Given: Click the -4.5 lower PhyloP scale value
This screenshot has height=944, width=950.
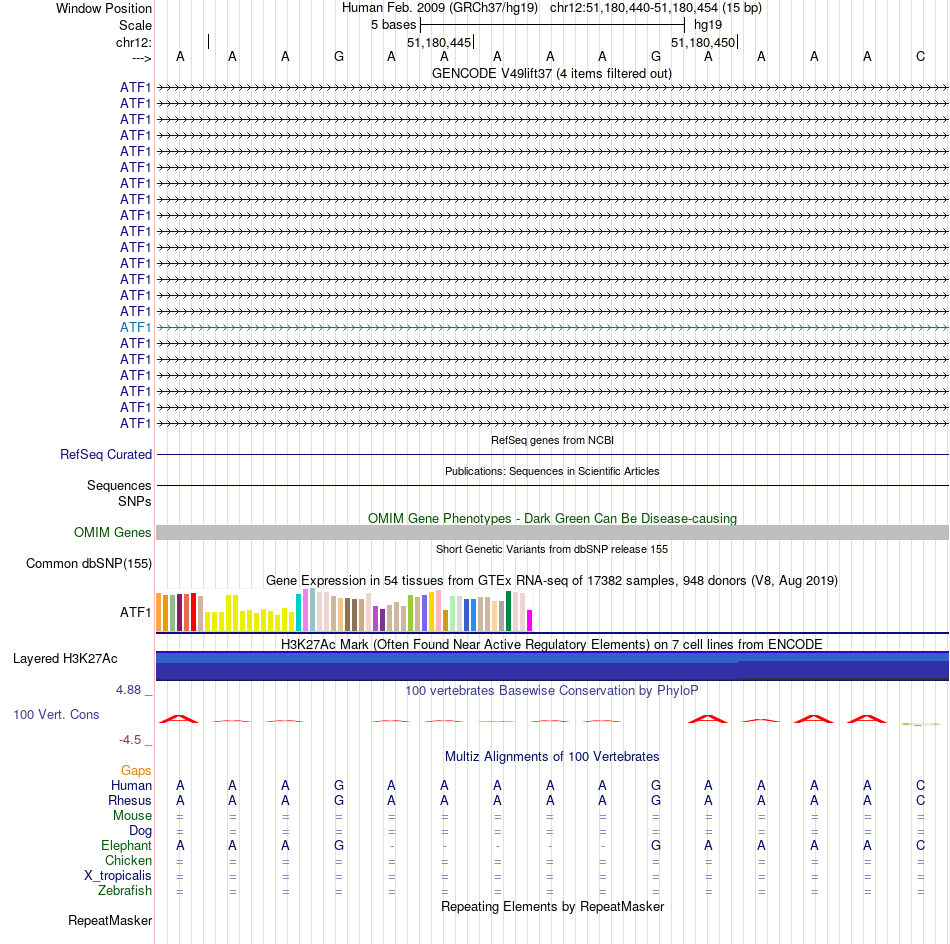Looking at the screenshot, I should pyautogui.click(x=130, y=740).
